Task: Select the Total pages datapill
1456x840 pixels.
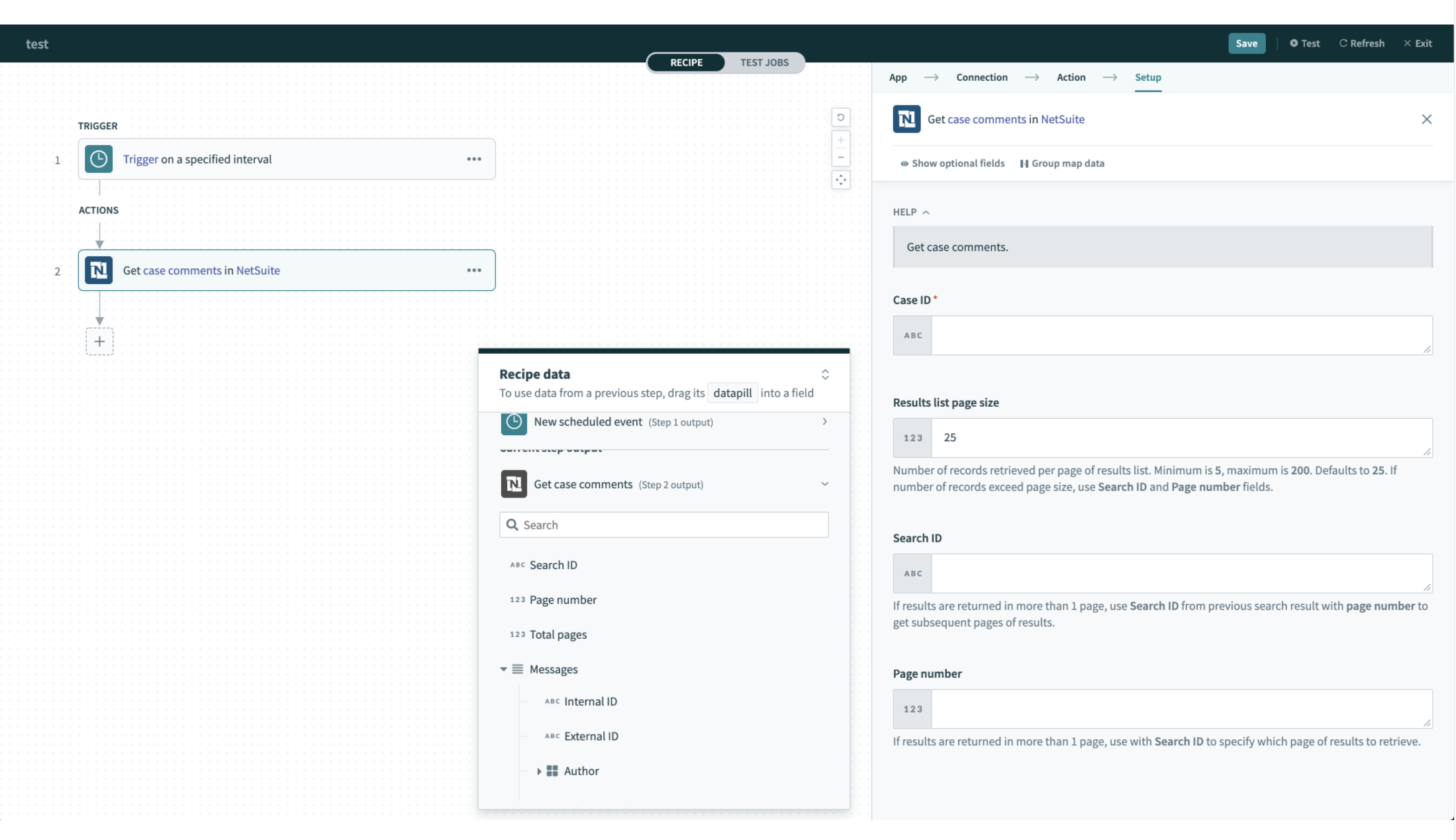Action: click(x=558, y=635)
